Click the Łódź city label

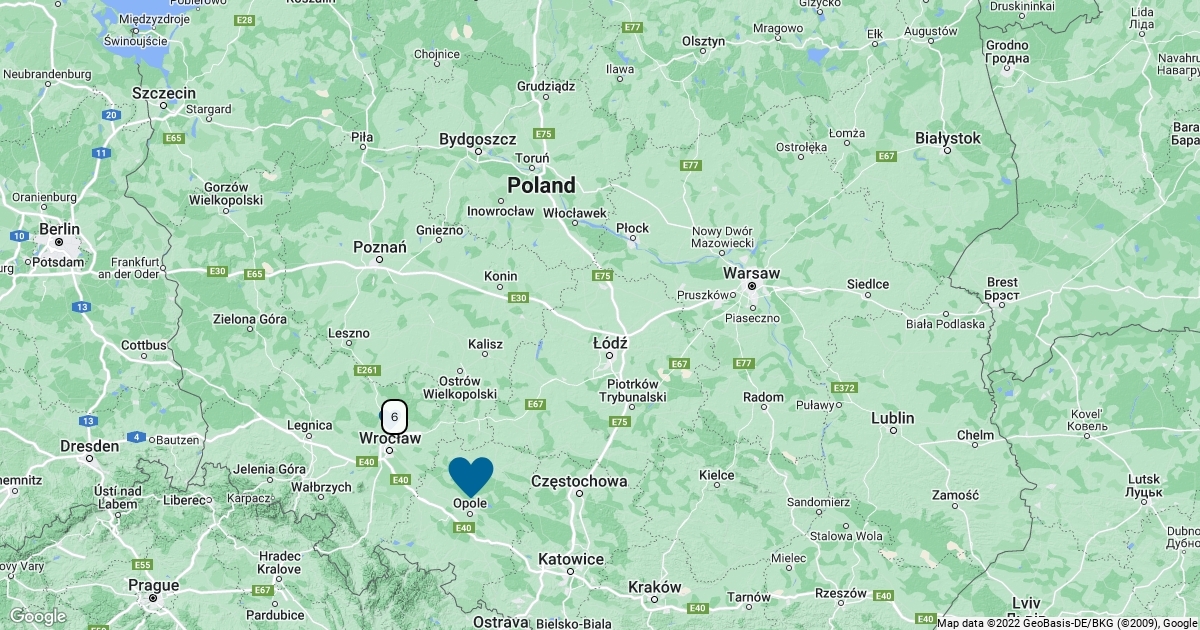(610, 342)
